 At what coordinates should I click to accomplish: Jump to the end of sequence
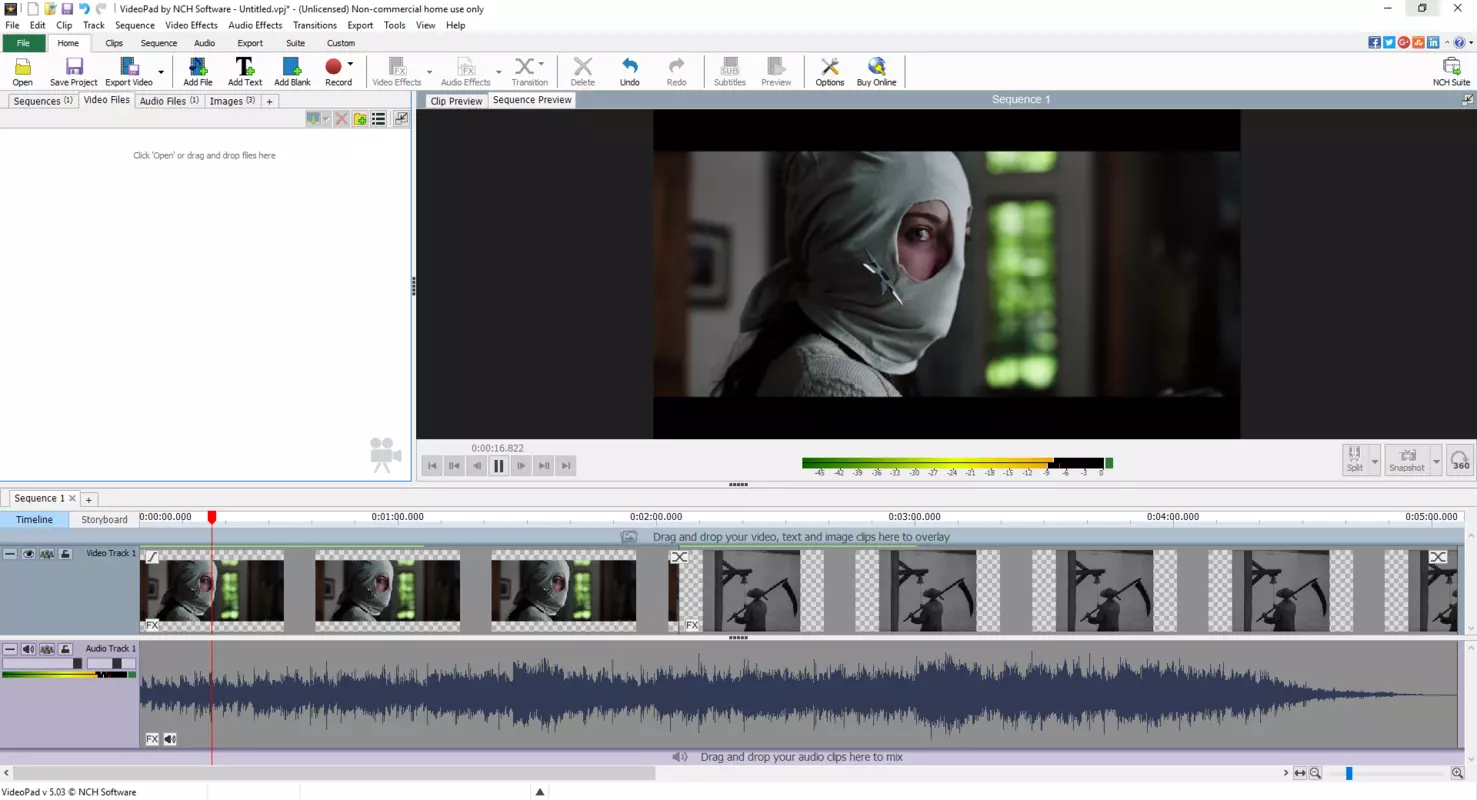point(566,466)
